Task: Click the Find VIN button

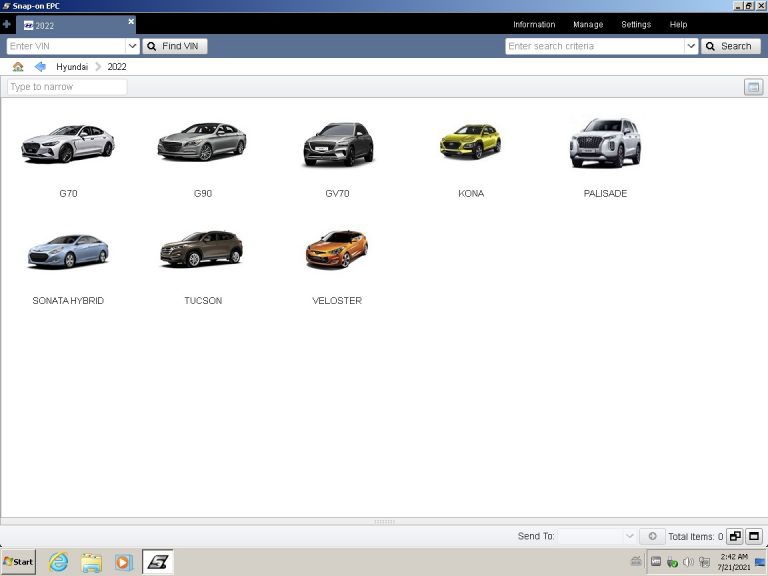Action: click(x=175, y=46)
